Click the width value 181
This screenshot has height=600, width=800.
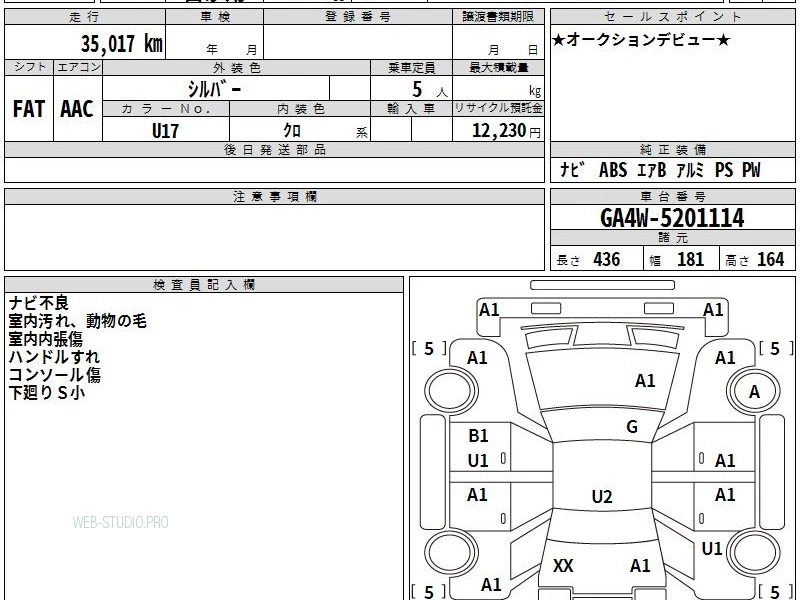coord(690,259)
